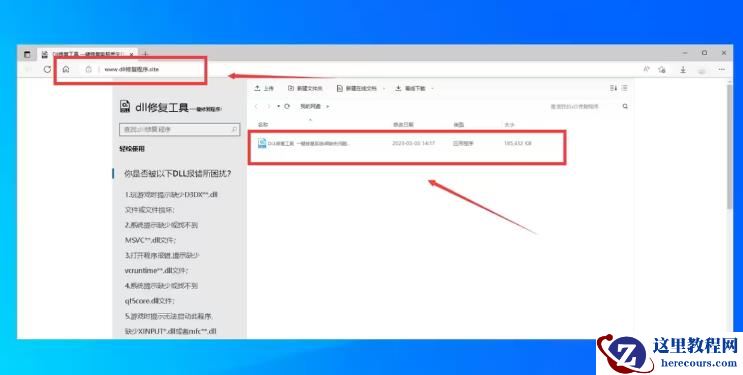The width and height of the screenshot is (743, 375).
Task: Click the profile avatar in the toolbar
Action: pos(702,70)
